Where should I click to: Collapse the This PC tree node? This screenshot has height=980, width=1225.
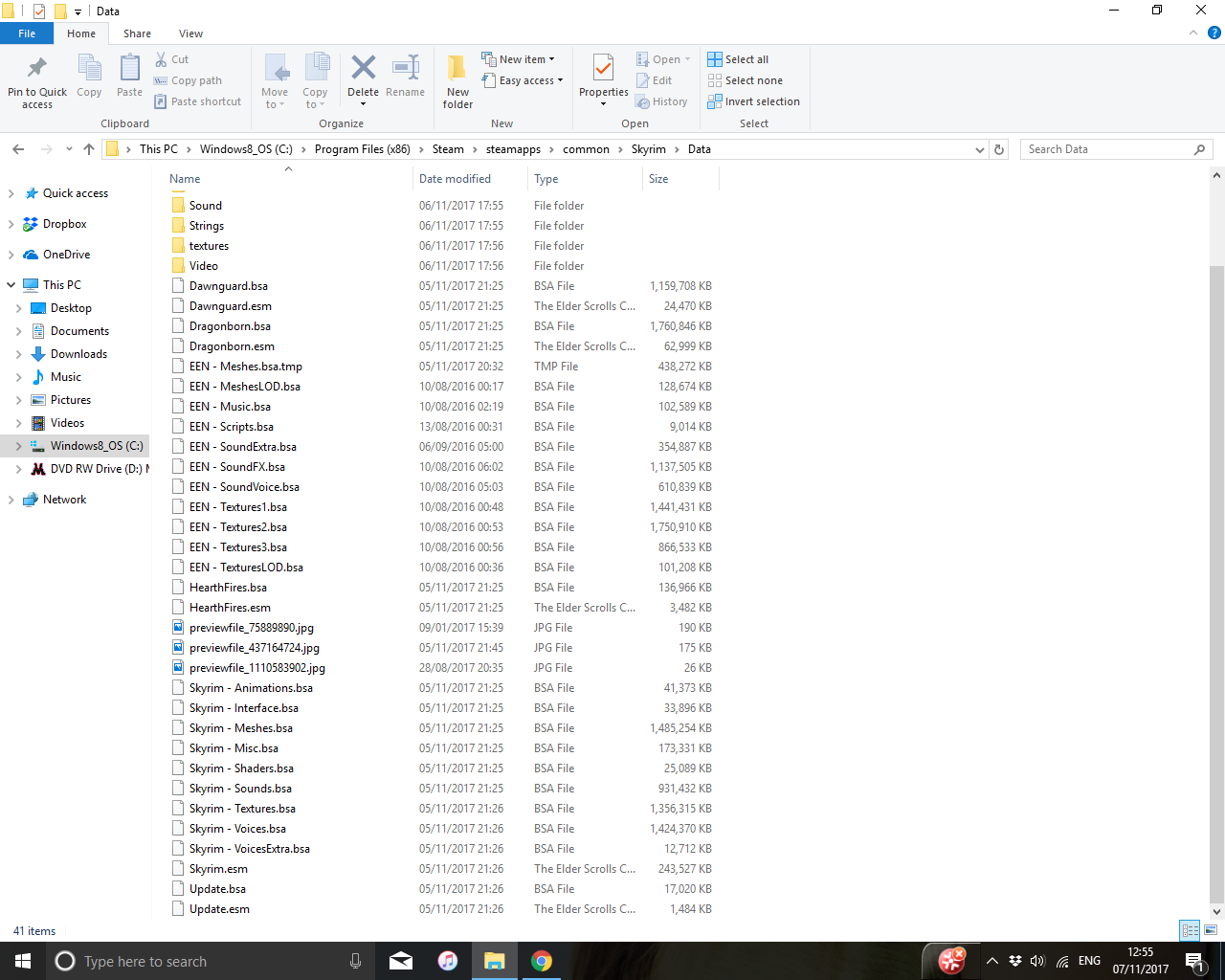[x=11, y=285]
